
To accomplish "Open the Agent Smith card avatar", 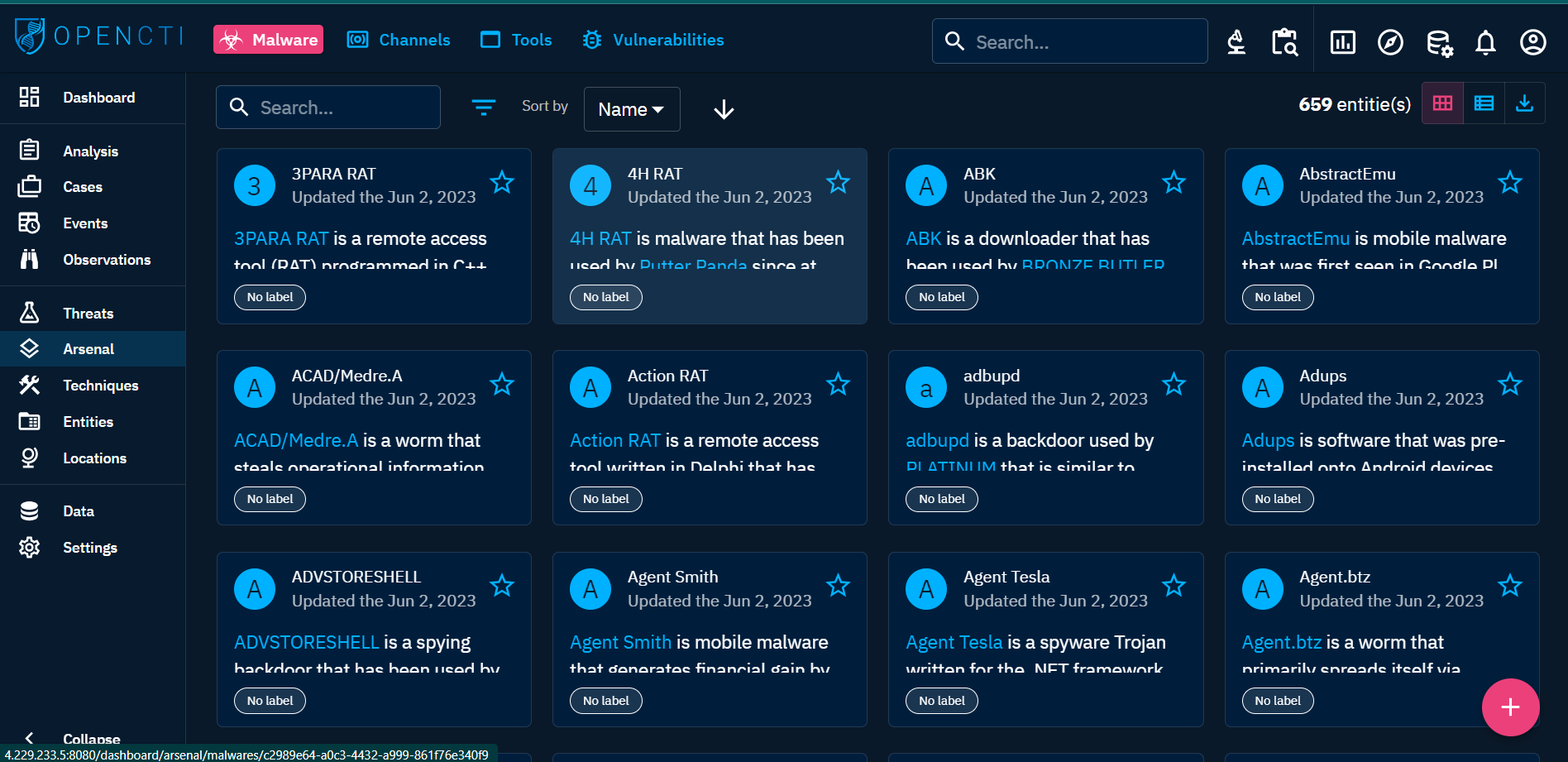I will coord(590,589).
